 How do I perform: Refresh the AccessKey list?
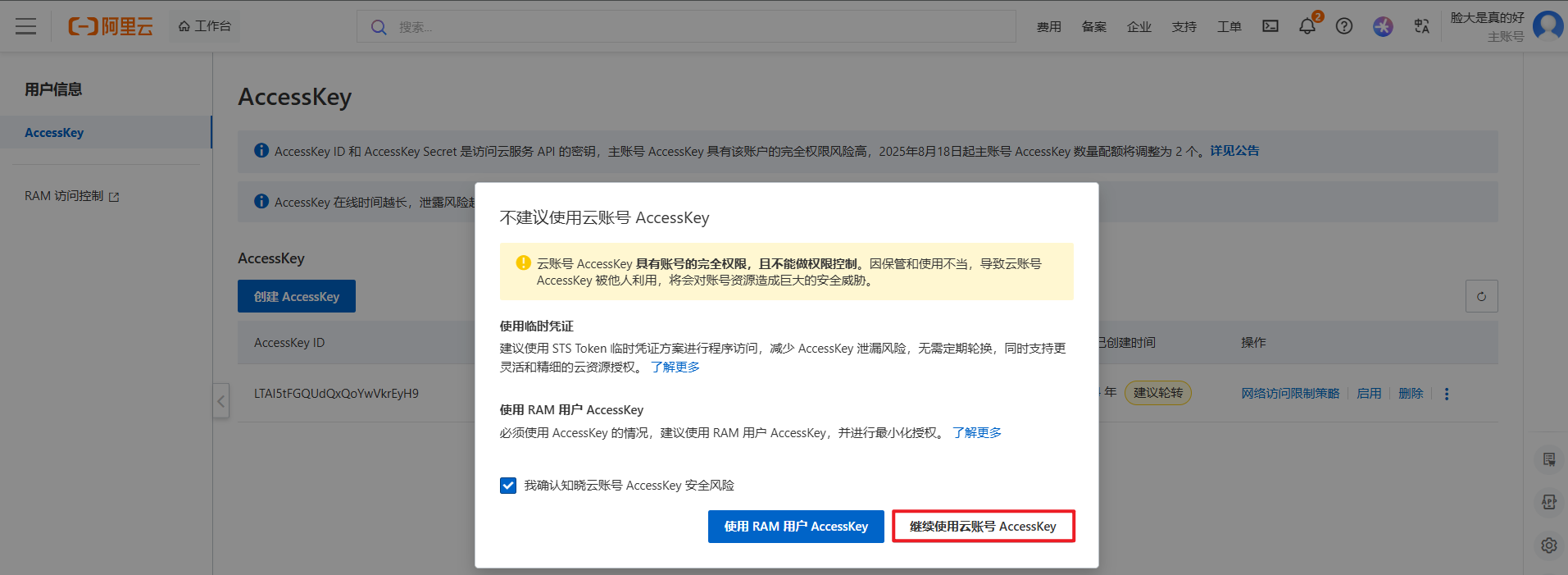click(1481, 296)
